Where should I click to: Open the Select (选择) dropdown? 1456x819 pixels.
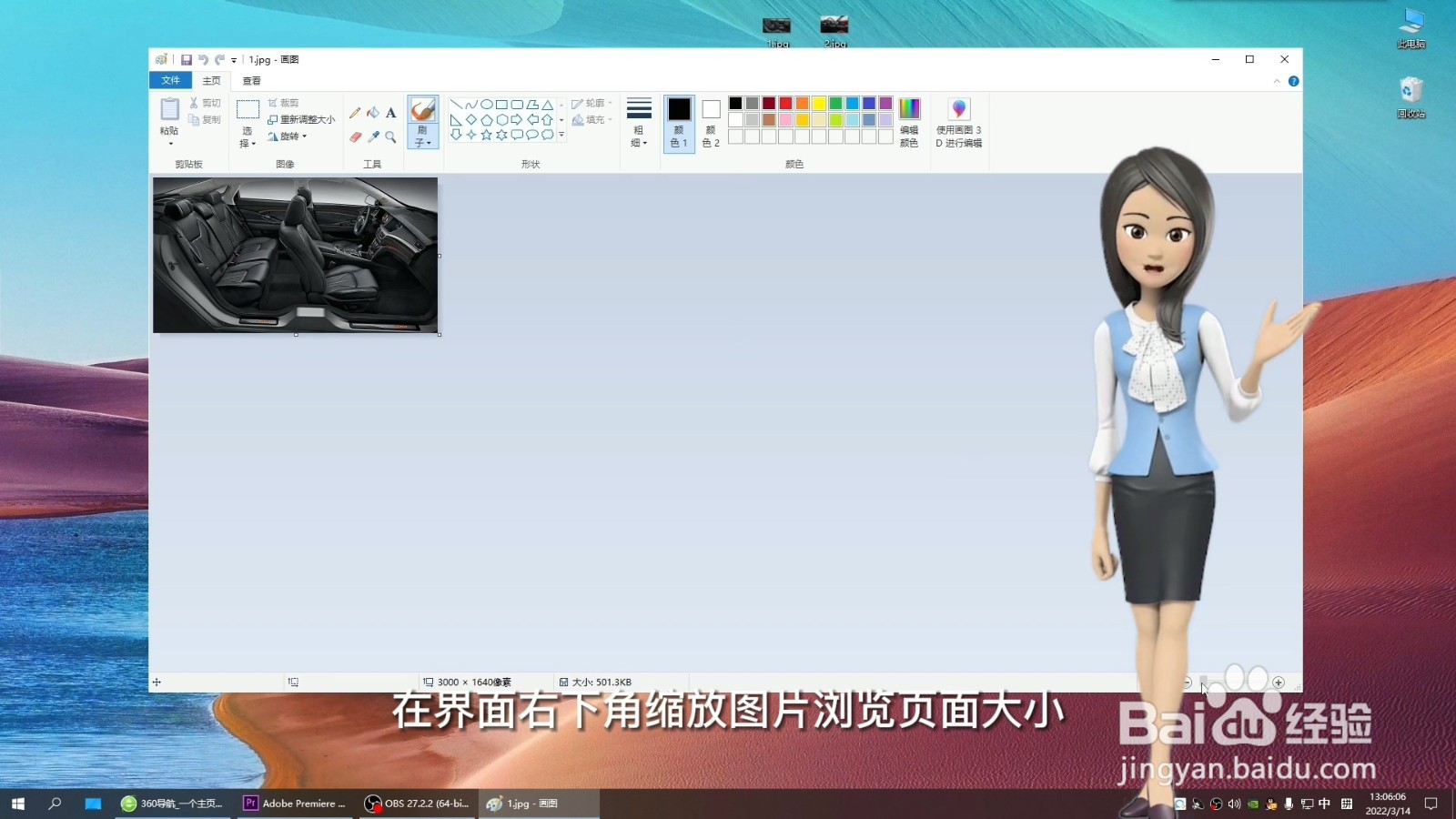tap(248, 137)
